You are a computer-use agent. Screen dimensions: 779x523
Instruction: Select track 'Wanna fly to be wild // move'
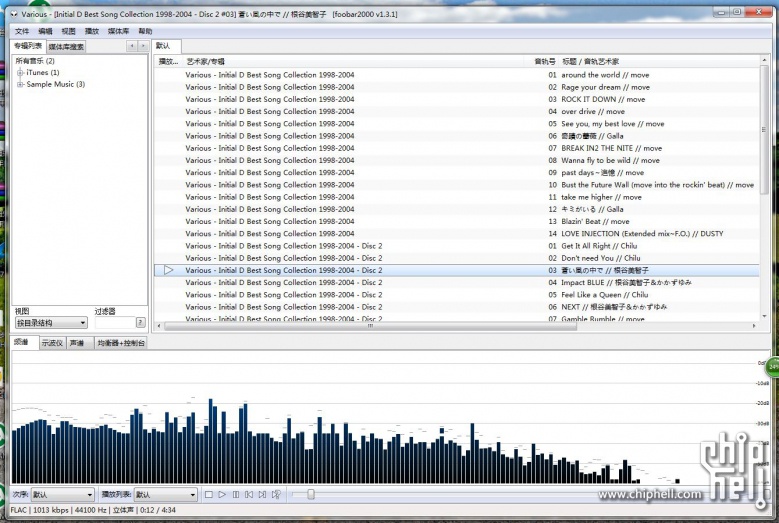[457, 160]
